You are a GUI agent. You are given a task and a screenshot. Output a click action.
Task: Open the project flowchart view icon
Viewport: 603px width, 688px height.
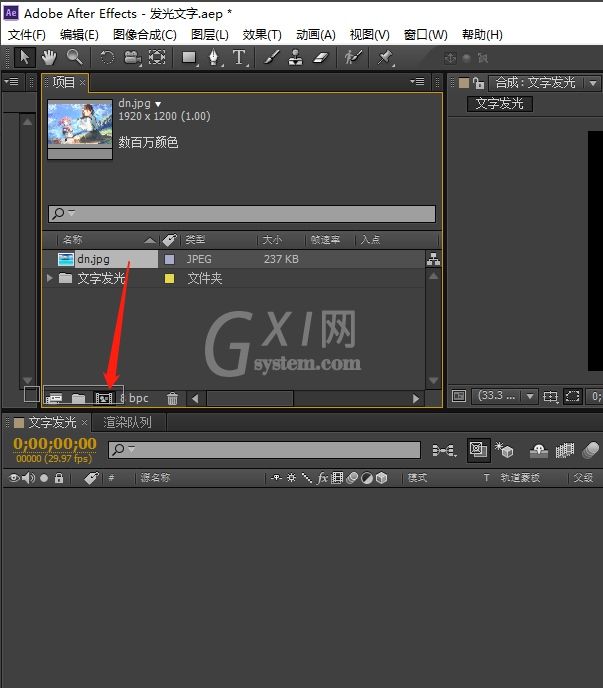[x=434, y=259]
